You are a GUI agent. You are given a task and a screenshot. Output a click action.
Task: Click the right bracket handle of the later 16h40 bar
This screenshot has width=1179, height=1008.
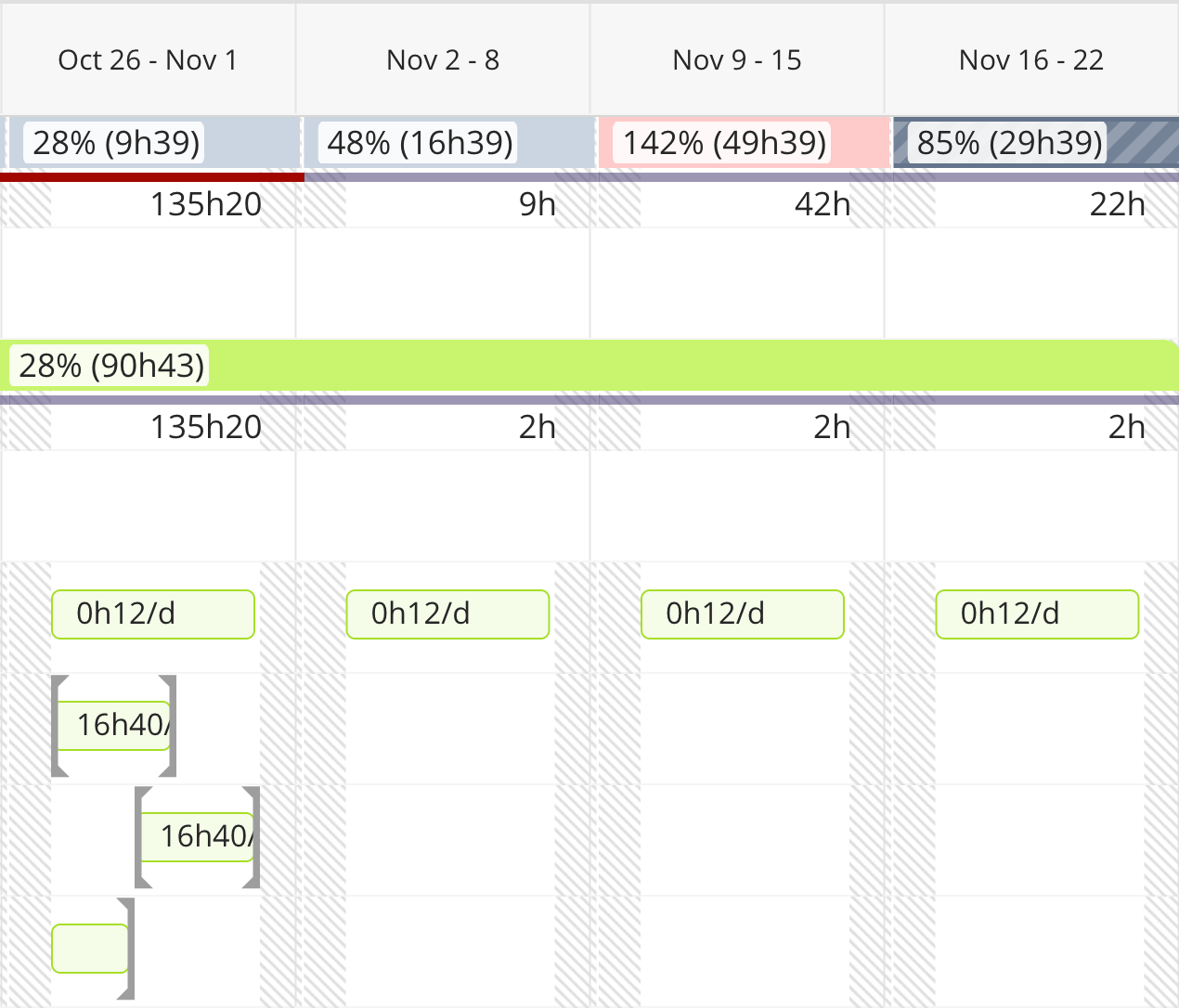[253, 837]
